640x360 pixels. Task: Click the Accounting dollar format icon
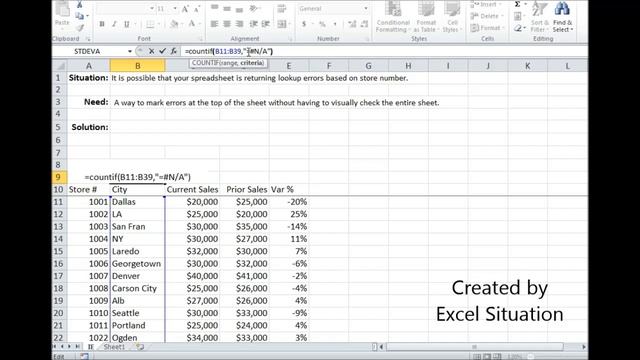pos(304,24)
